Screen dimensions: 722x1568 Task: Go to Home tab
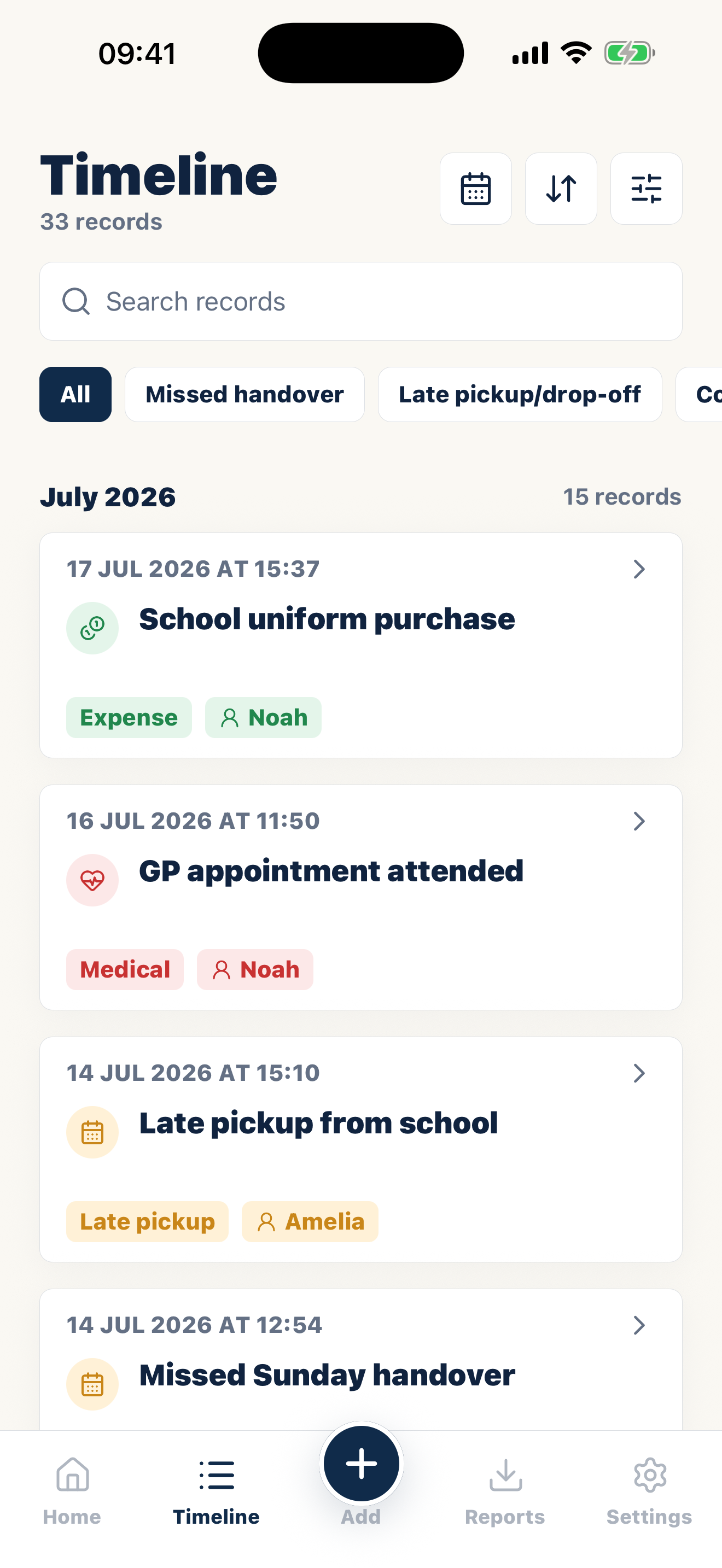pyautogui.click(x=72, y=1491)
